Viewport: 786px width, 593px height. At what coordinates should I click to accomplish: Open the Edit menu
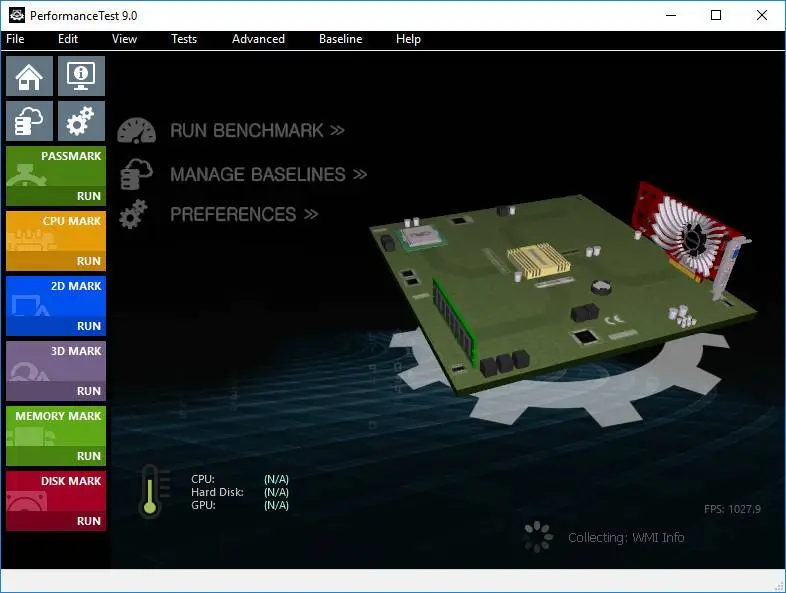[x=68, y=39]
